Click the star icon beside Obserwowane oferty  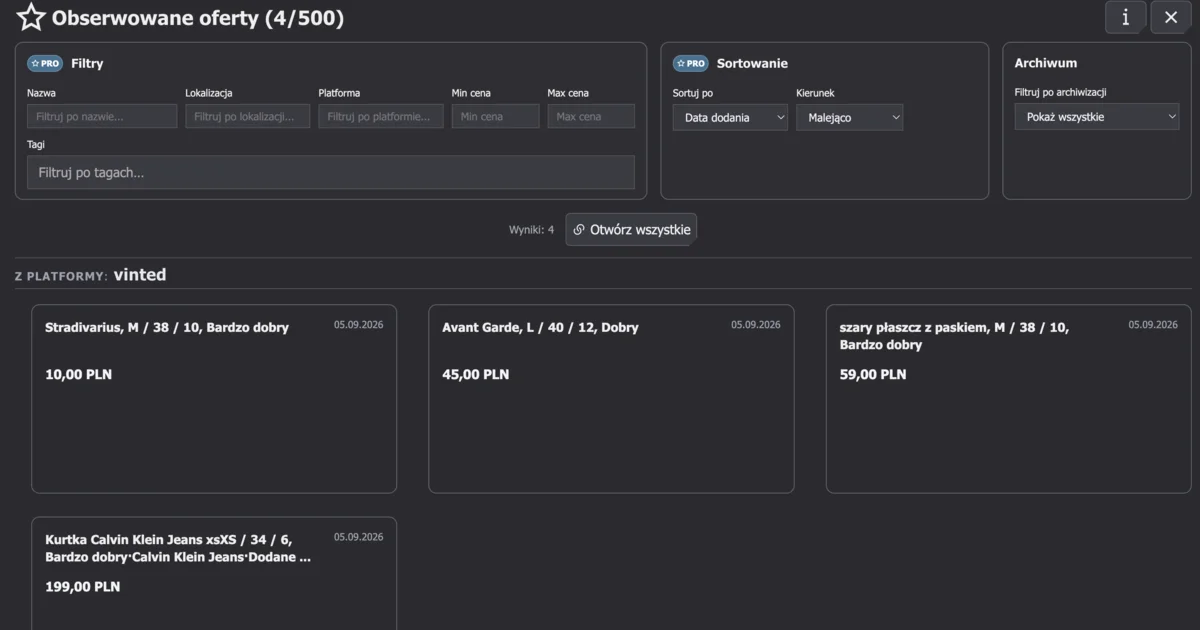(31, 17)
